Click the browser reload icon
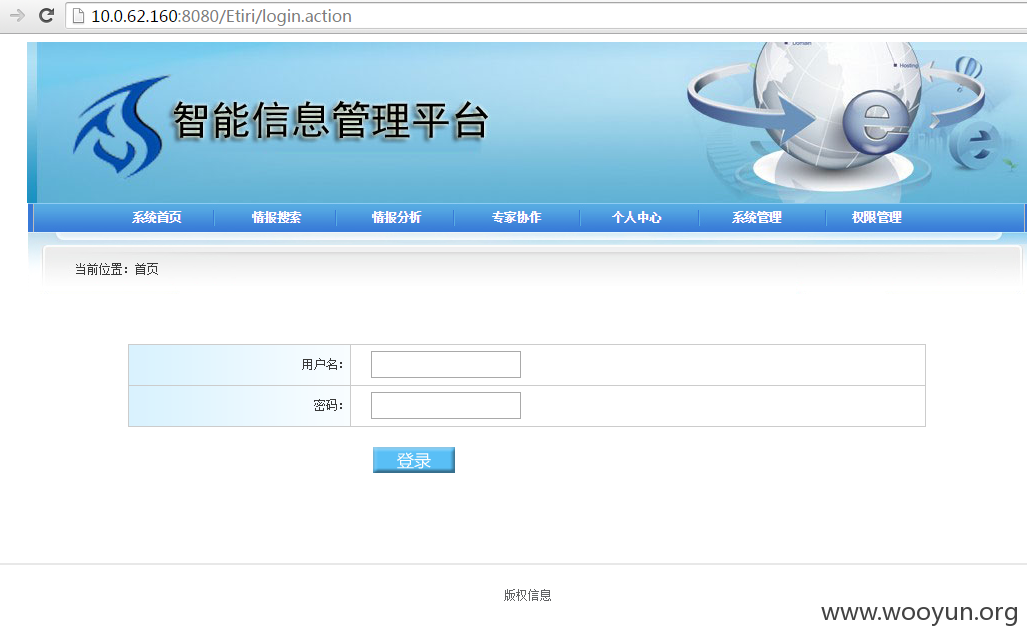 tap(46, 15)
